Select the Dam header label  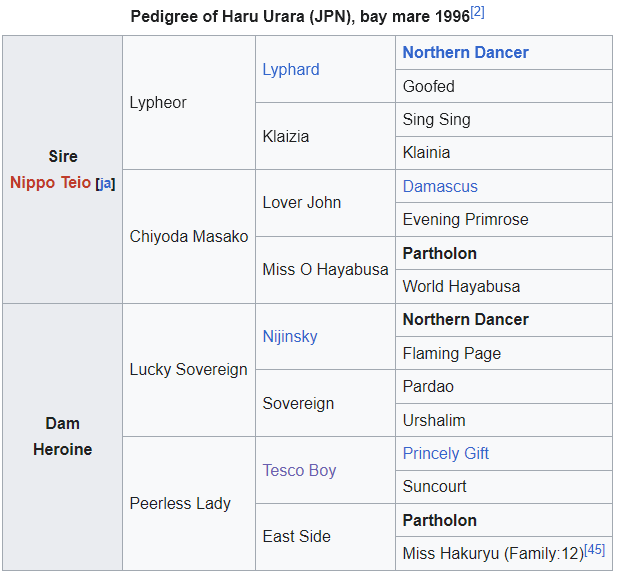(x=63, y=424)
